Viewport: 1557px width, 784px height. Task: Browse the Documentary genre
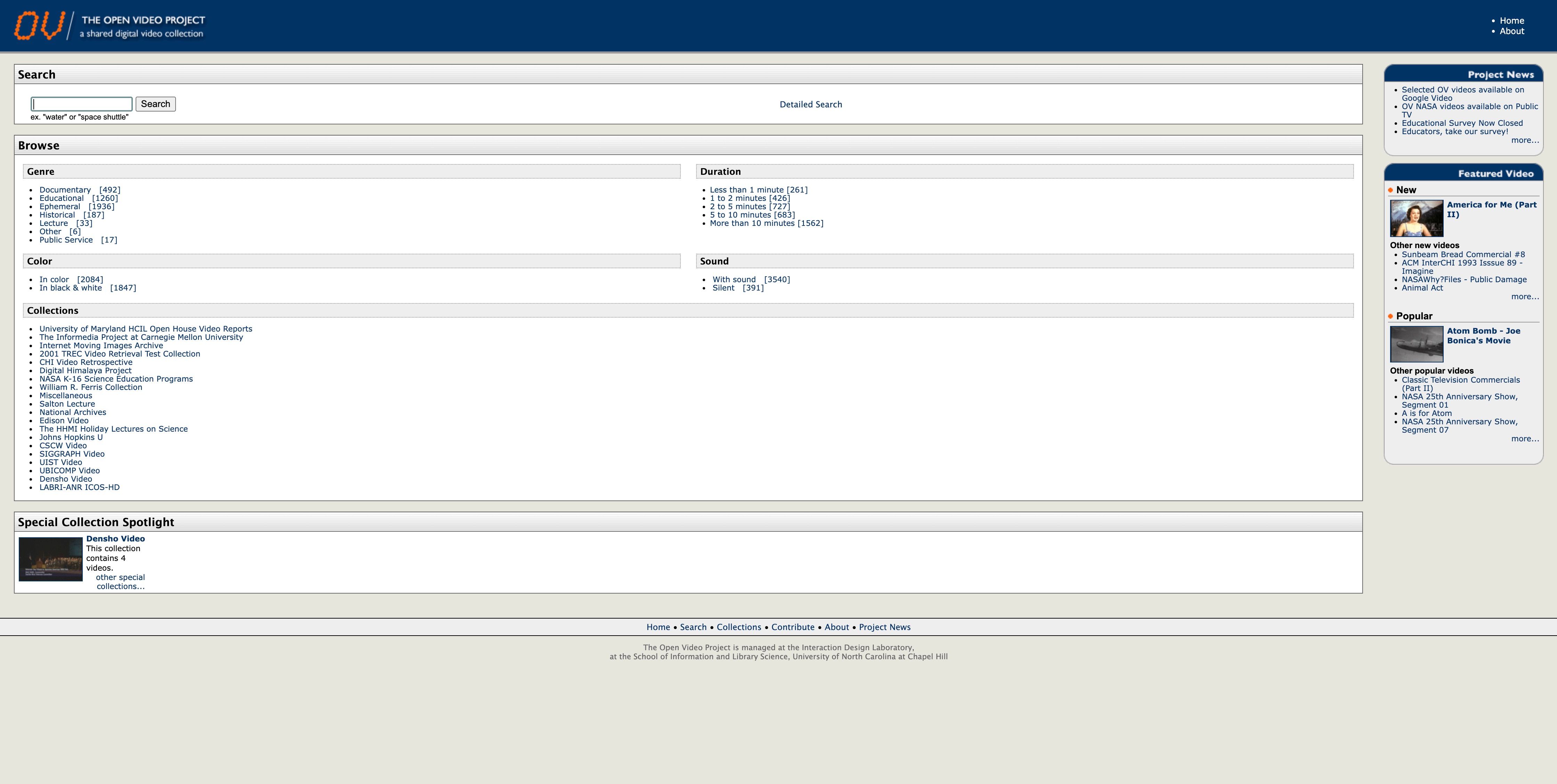point(65,190)
